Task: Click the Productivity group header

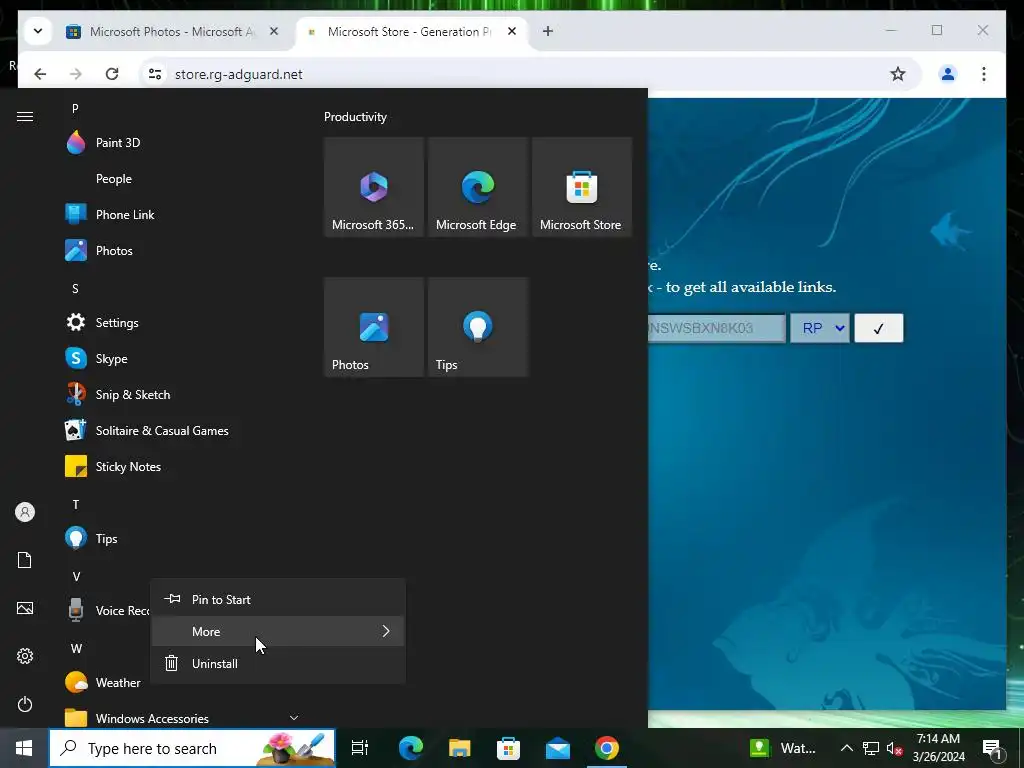Action: [355, 117]
